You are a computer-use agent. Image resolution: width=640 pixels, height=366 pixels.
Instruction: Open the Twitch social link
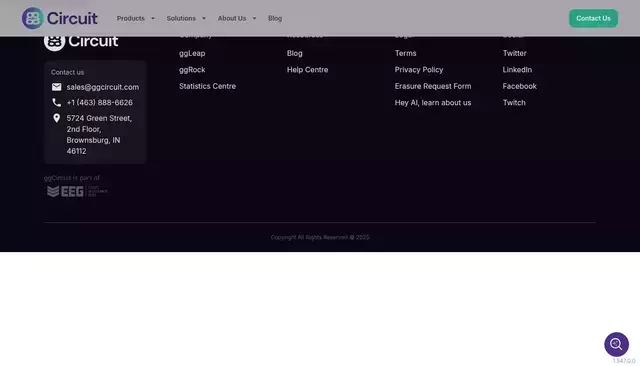[514, 103]
